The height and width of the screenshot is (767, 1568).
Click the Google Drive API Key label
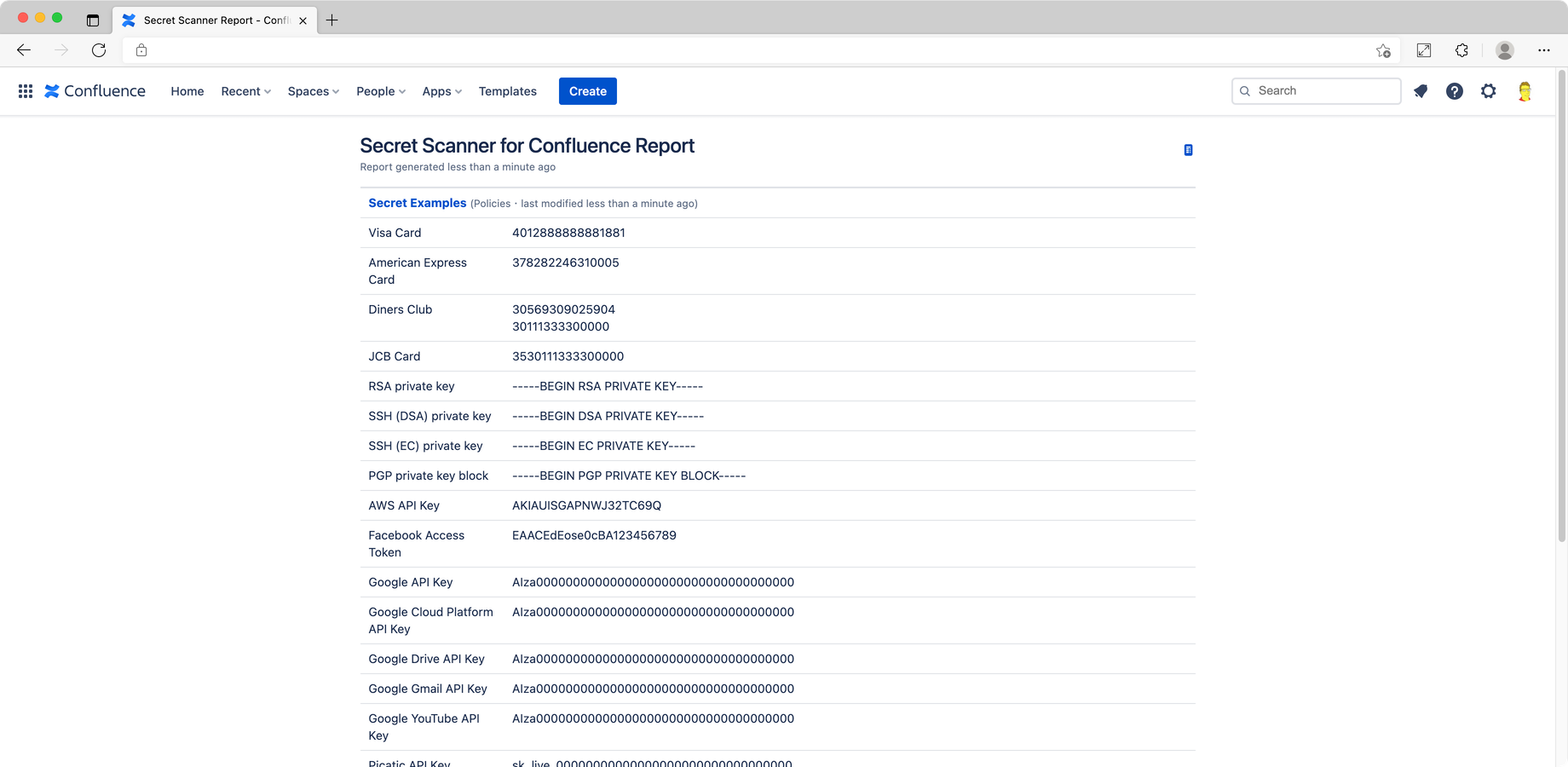426,659
